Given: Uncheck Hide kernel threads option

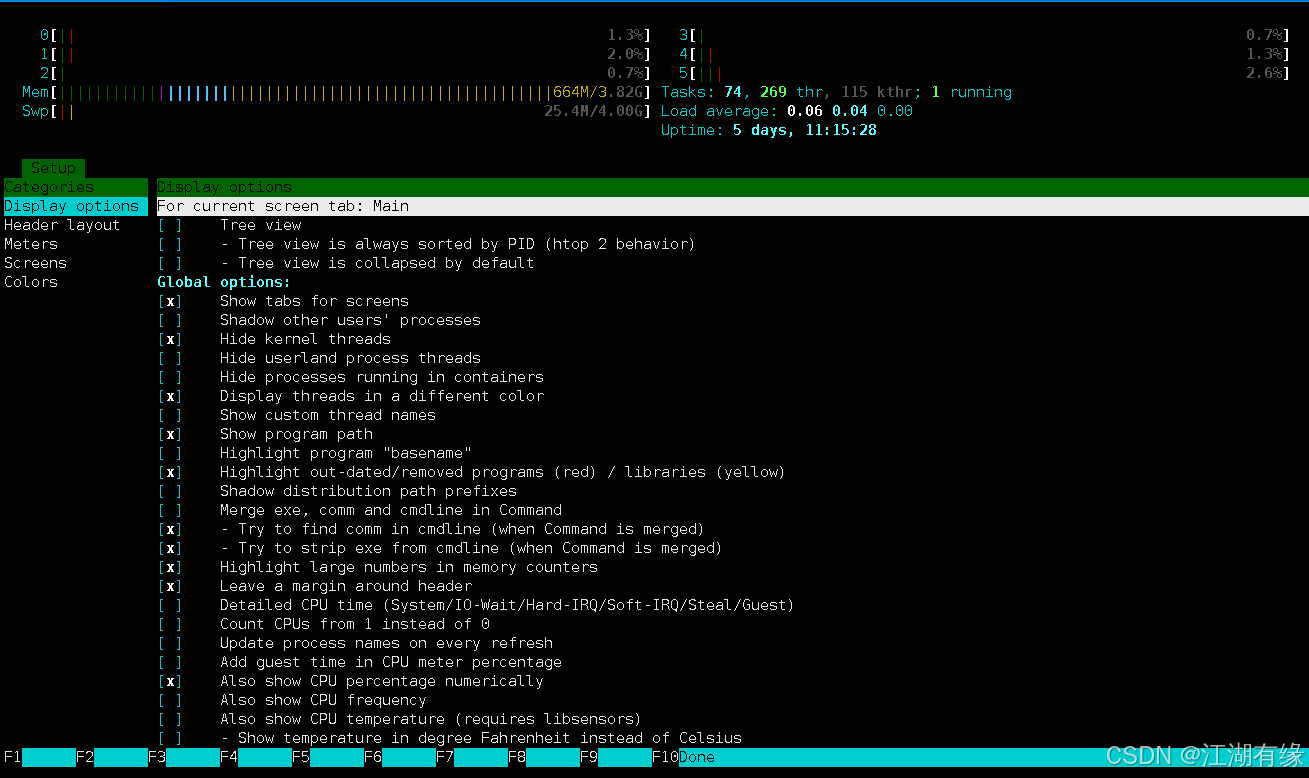Looking at the screenshot, I should point(170,339).
